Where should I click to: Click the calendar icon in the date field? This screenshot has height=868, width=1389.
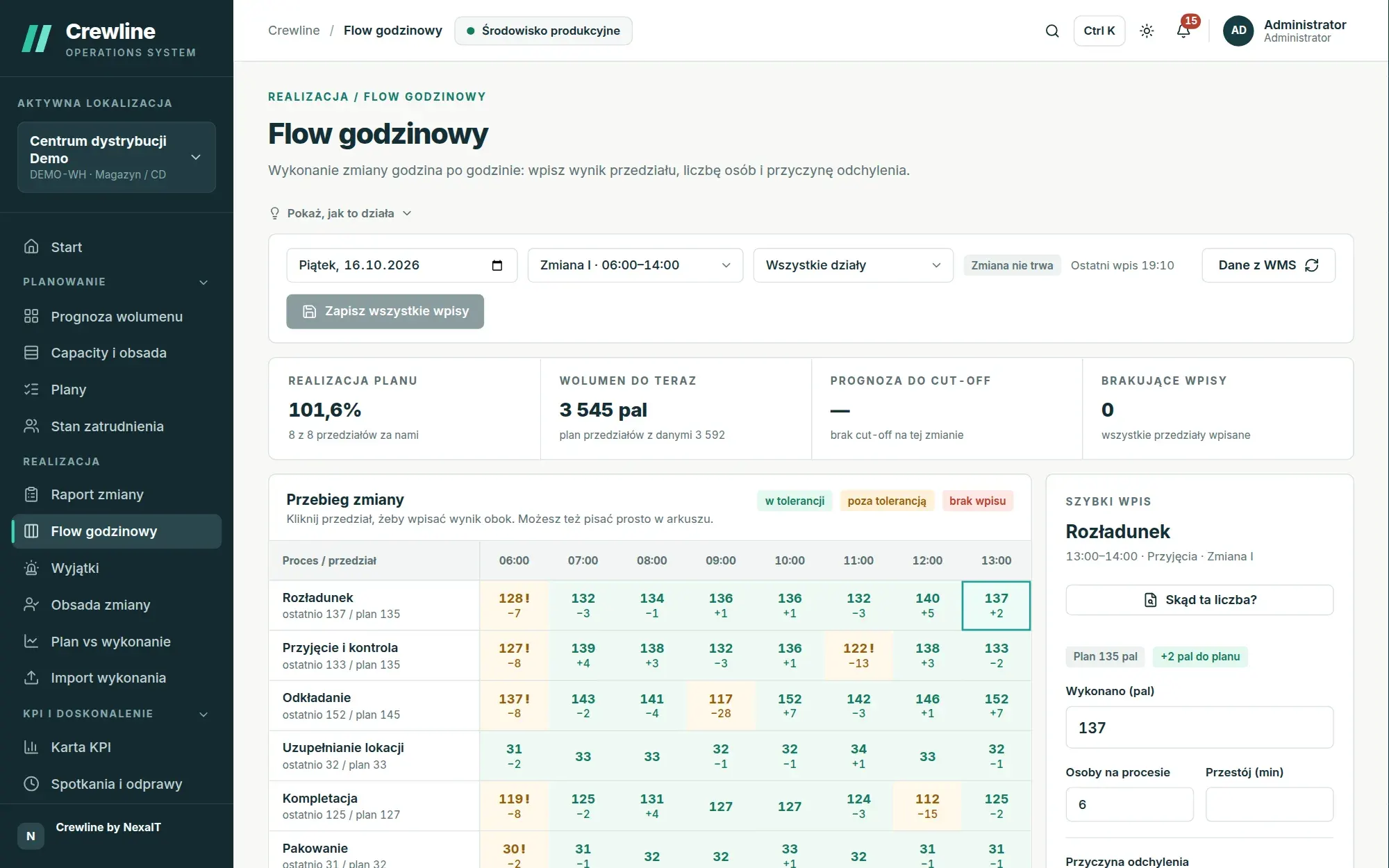[x=497, y=265]
